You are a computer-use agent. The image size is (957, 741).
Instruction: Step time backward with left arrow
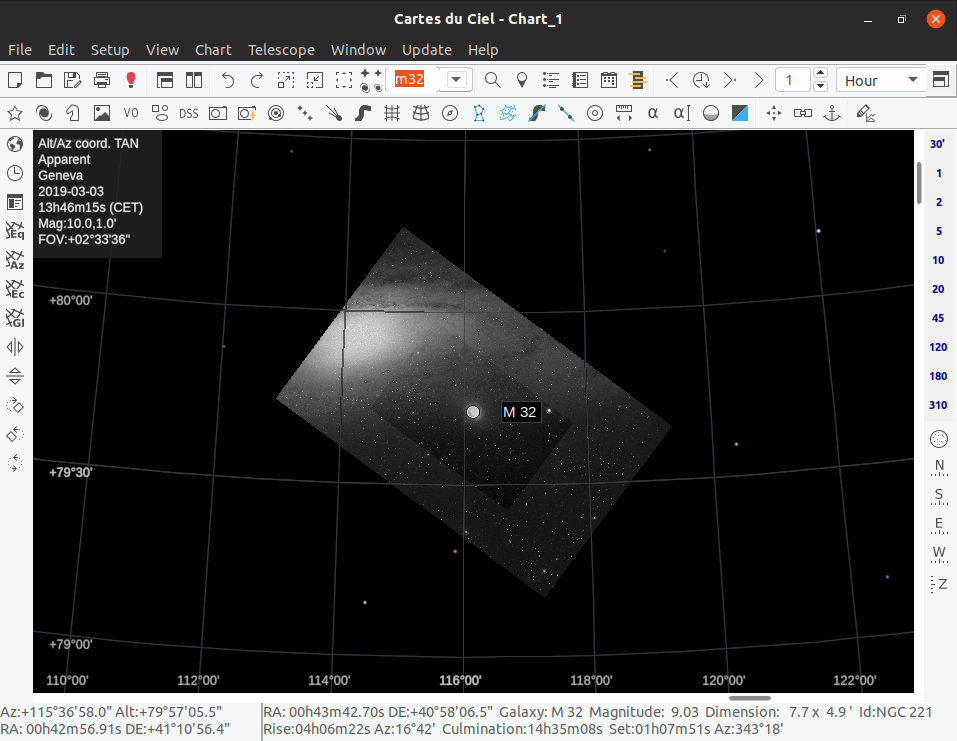672,80
